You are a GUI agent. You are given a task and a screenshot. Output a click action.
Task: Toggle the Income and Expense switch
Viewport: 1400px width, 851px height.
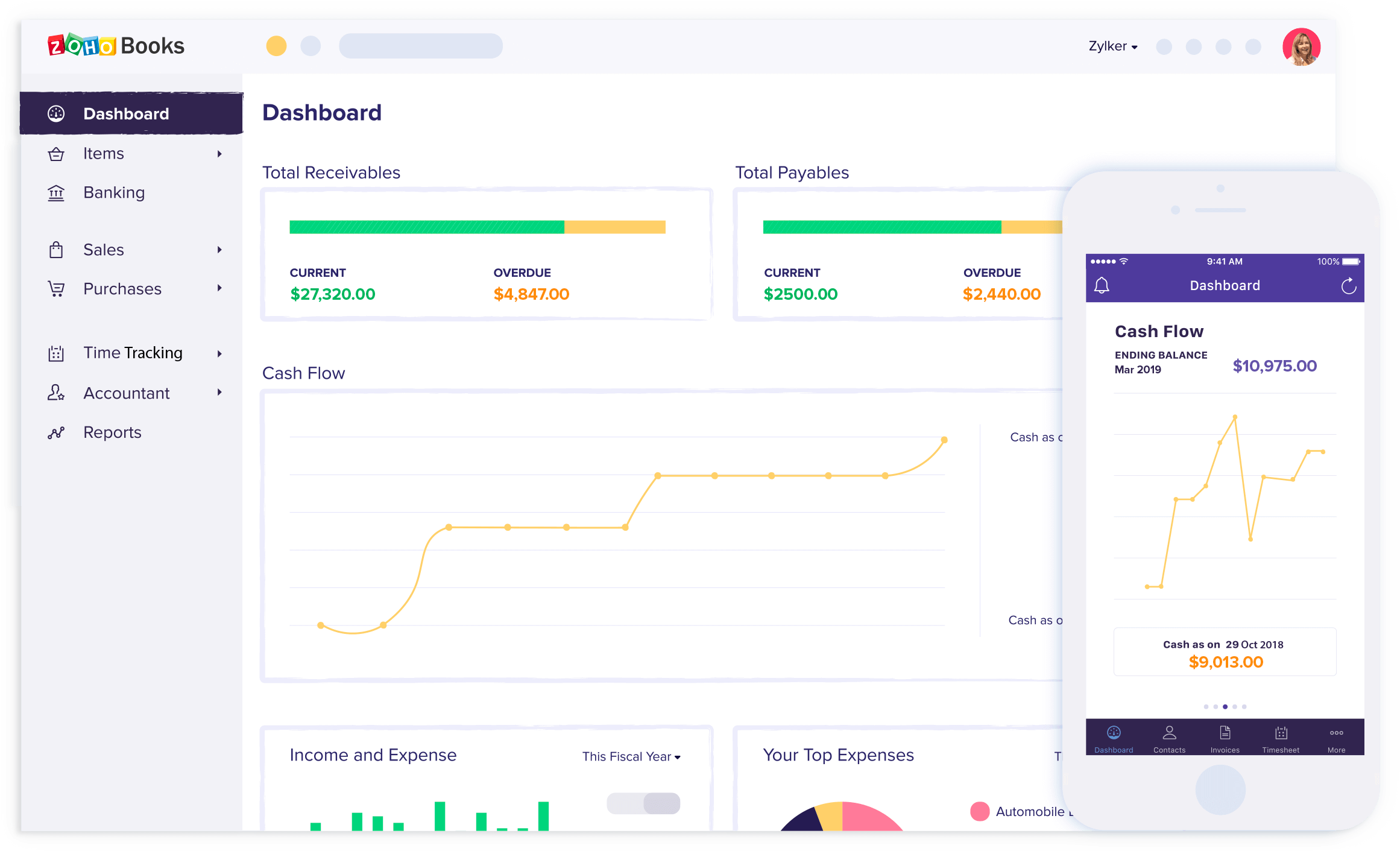click(643, 803)
